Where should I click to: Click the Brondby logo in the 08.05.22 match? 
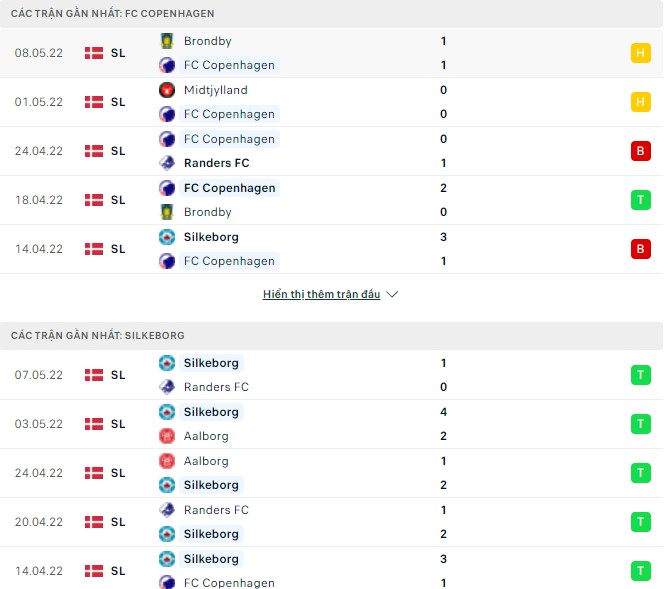tap(167, 41)
